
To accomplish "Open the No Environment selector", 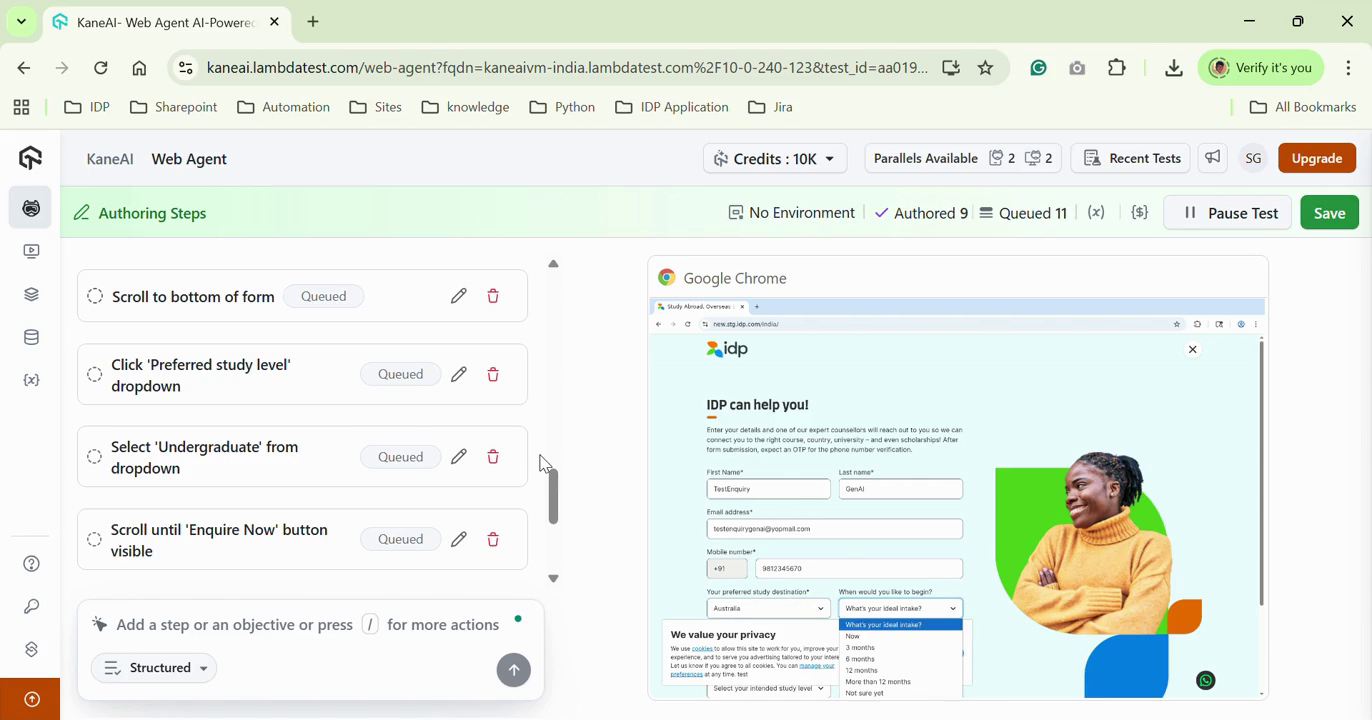I will 792,213.
